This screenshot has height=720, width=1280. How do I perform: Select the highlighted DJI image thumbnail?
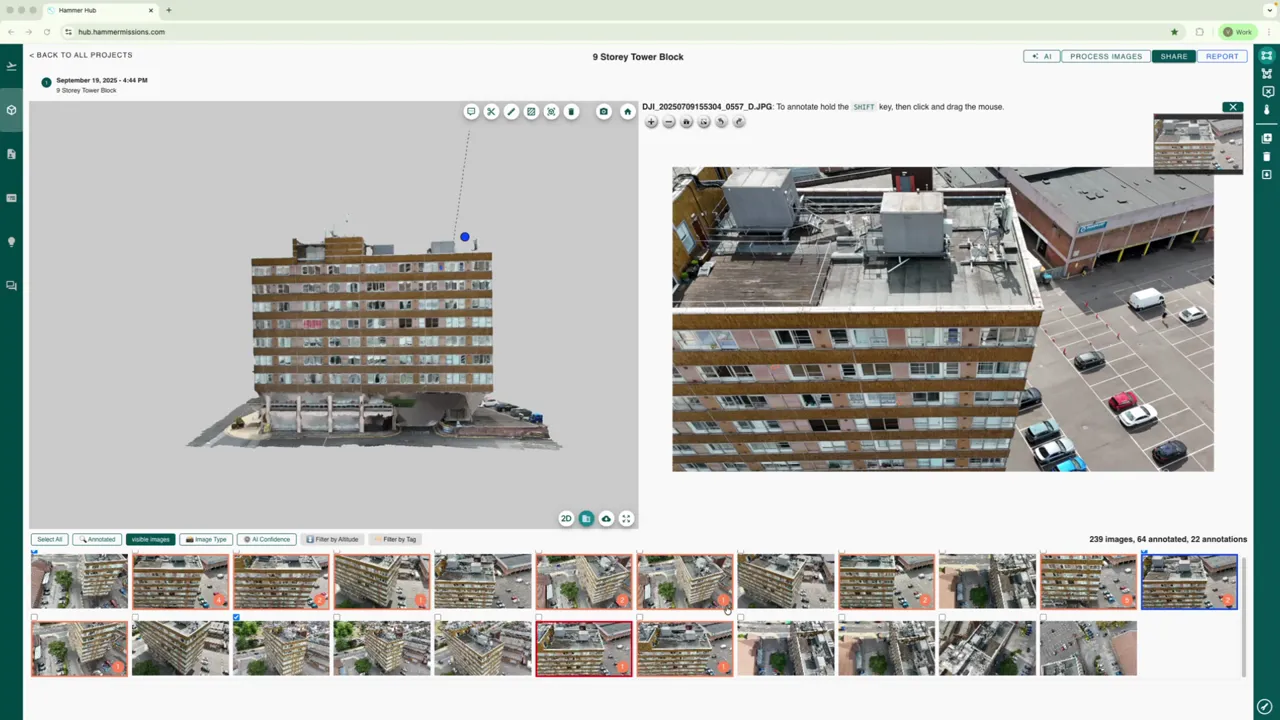[1188, 580]
